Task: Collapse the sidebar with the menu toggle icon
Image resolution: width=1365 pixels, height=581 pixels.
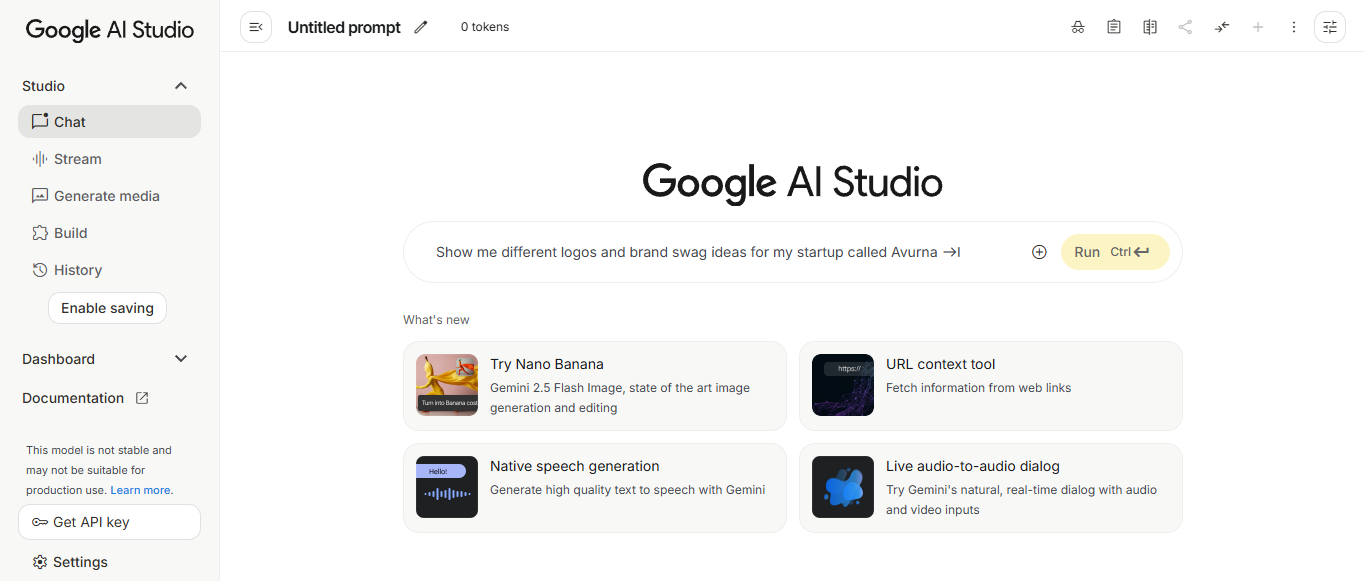Action: [x=256, y=27]
